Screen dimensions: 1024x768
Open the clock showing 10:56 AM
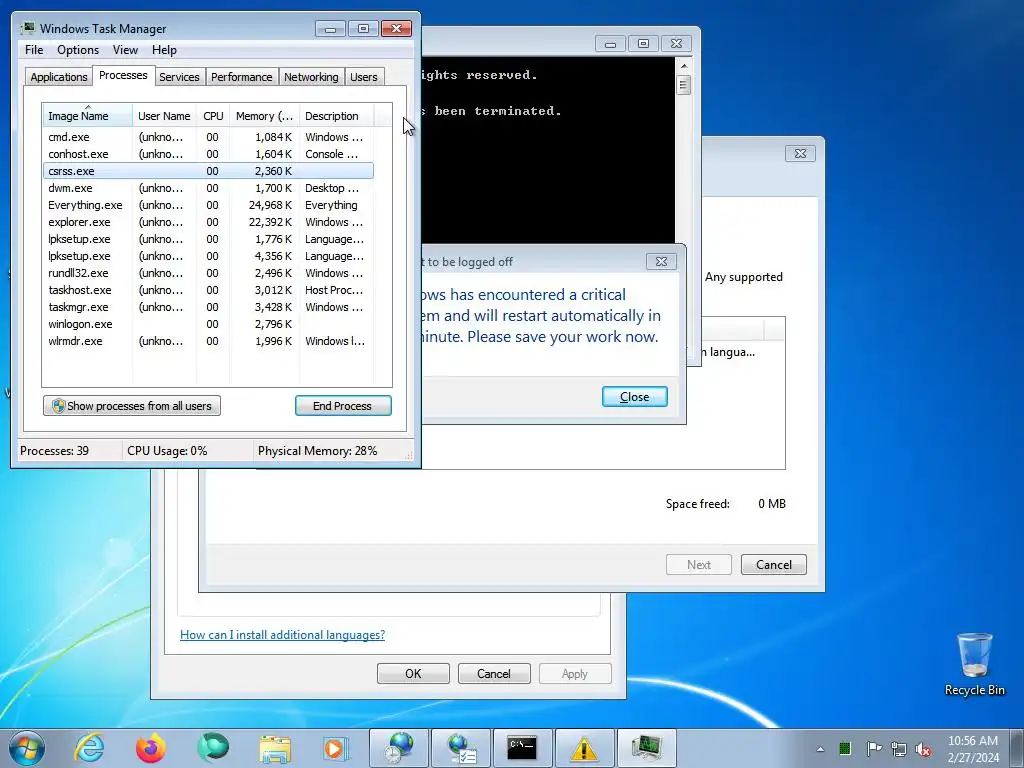[973, 748]
